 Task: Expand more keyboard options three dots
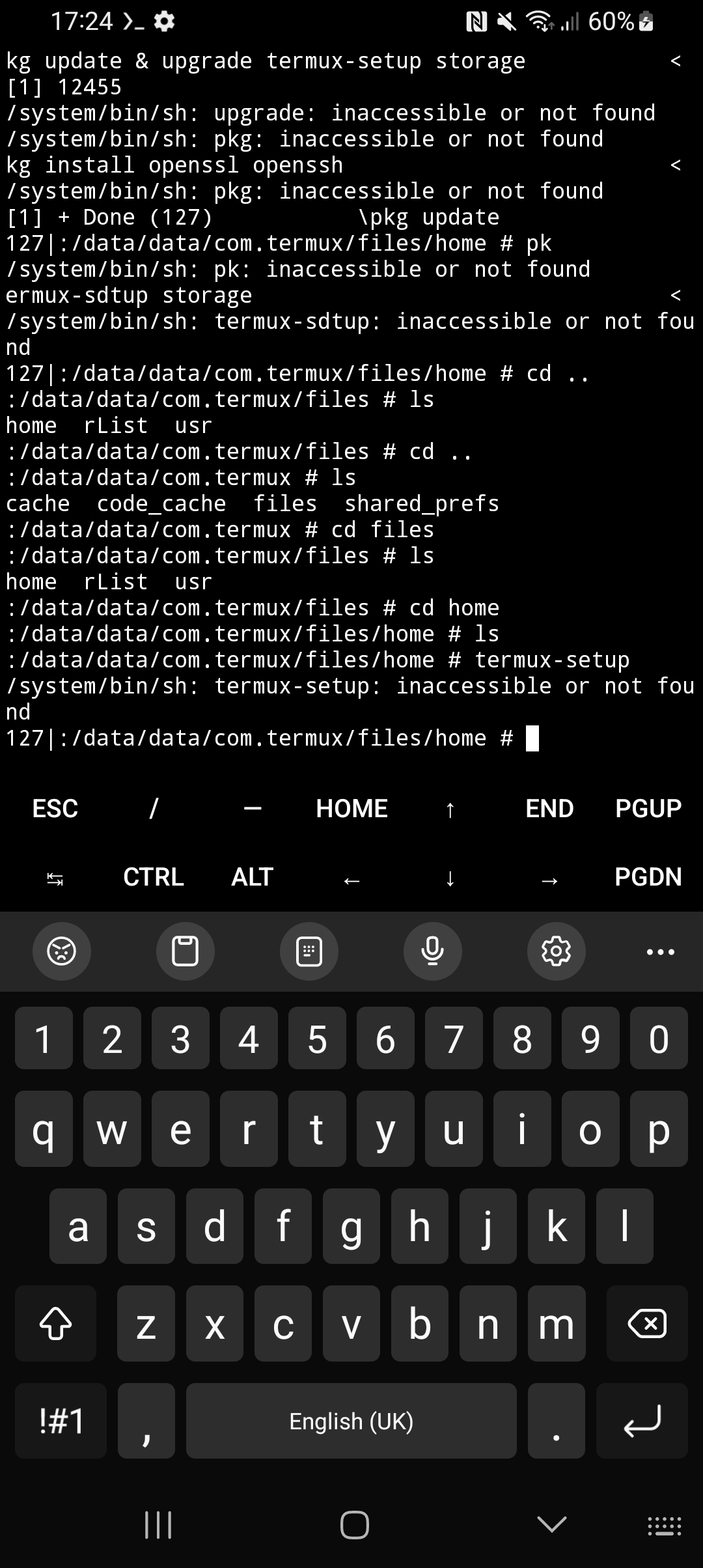(x=660, y=951)
